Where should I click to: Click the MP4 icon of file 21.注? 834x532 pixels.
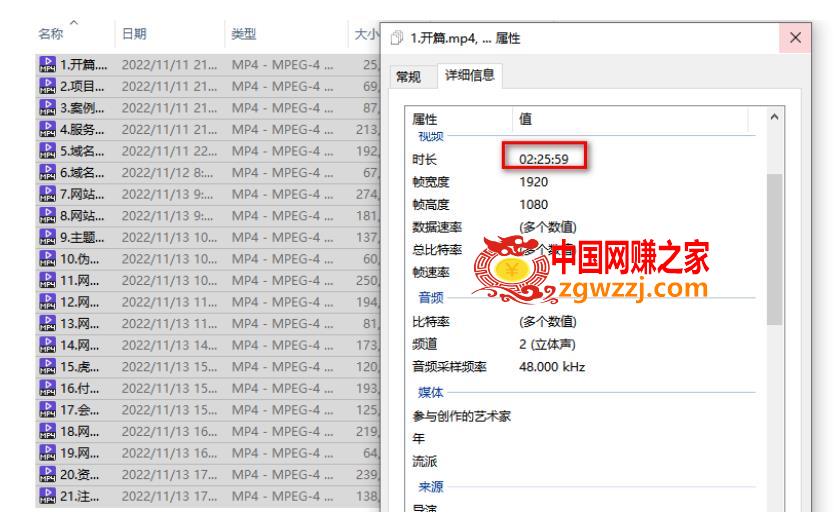pyautogui.click(x=47, y=496)
